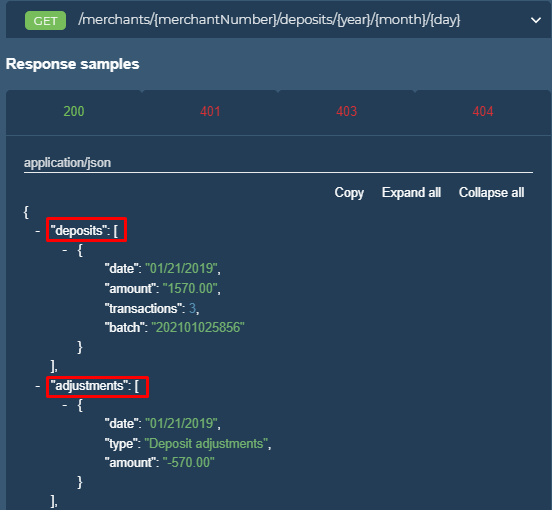Click the green GET method badge

click(45, 21)
